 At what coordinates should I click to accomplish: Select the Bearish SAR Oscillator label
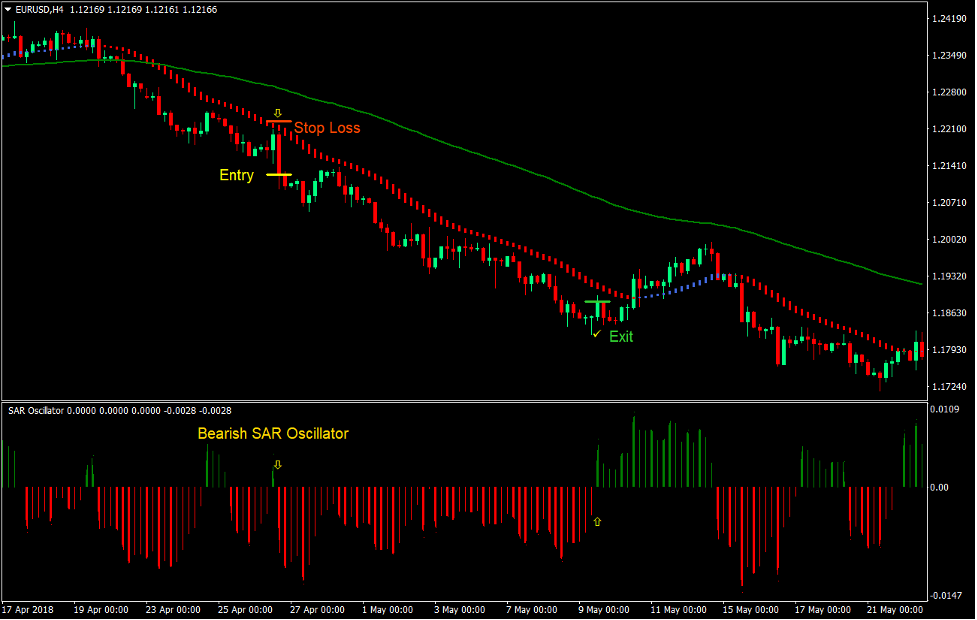click(x=273, y=434)
